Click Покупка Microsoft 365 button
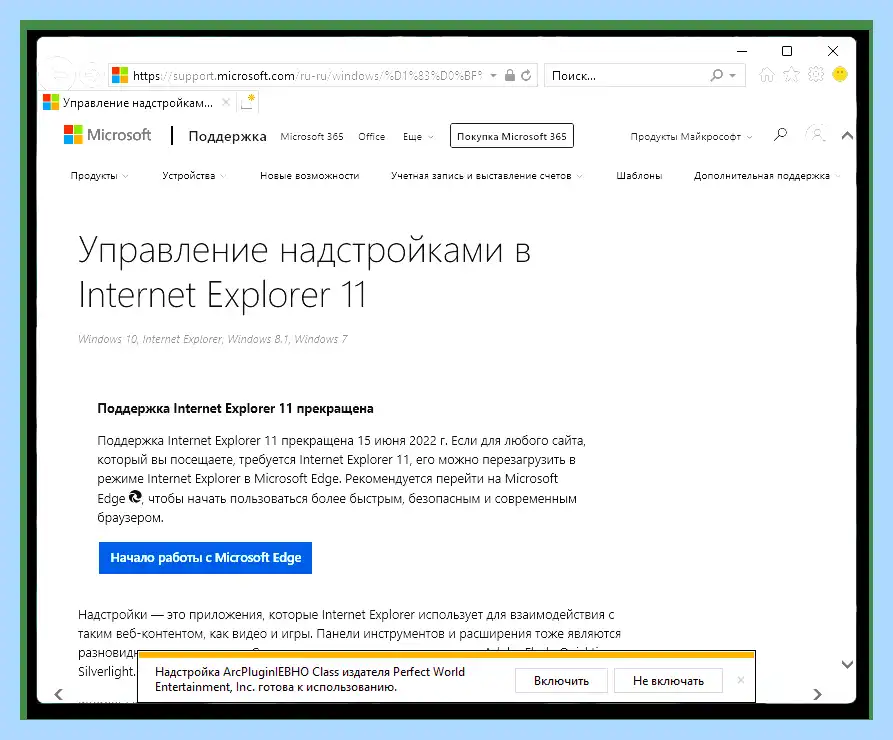The image size is (893, 740). 511,136
